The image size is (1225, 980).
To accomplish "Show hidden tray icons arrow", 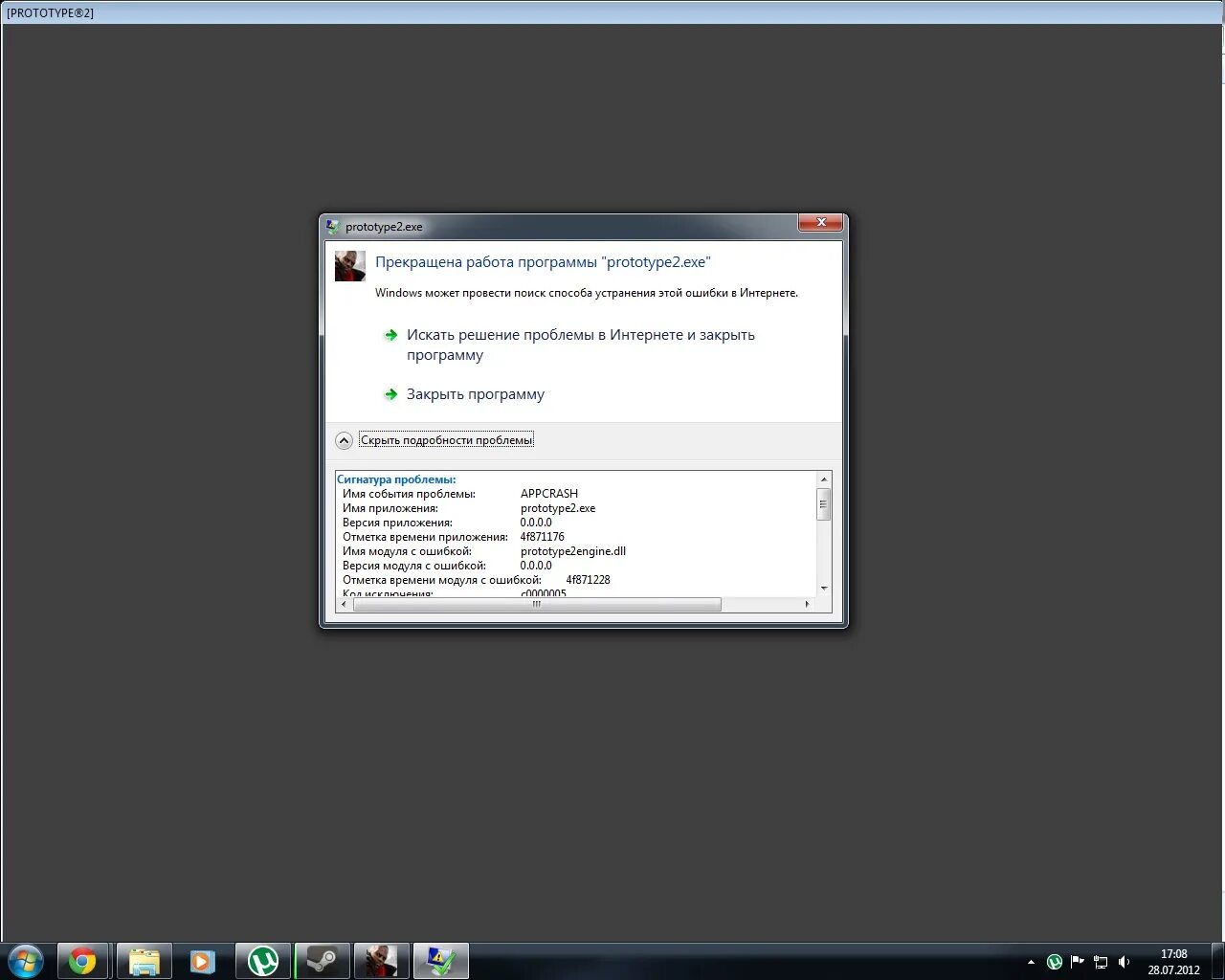I will (x=1031, y=962).
